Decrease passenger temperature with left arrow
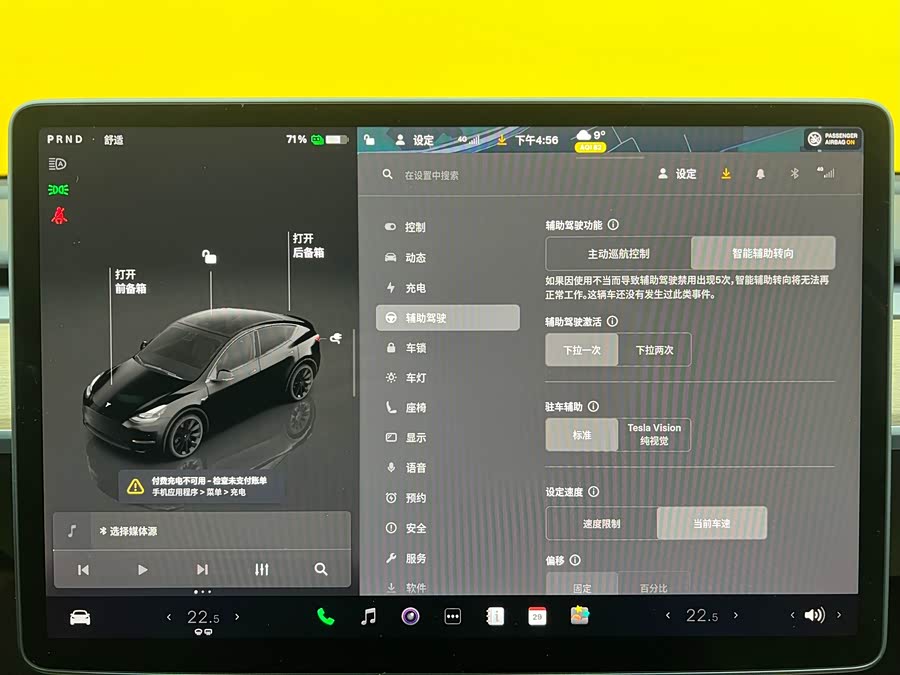Image resolution: width=900 pixels, height=675 pixels. tap(668, 615)
